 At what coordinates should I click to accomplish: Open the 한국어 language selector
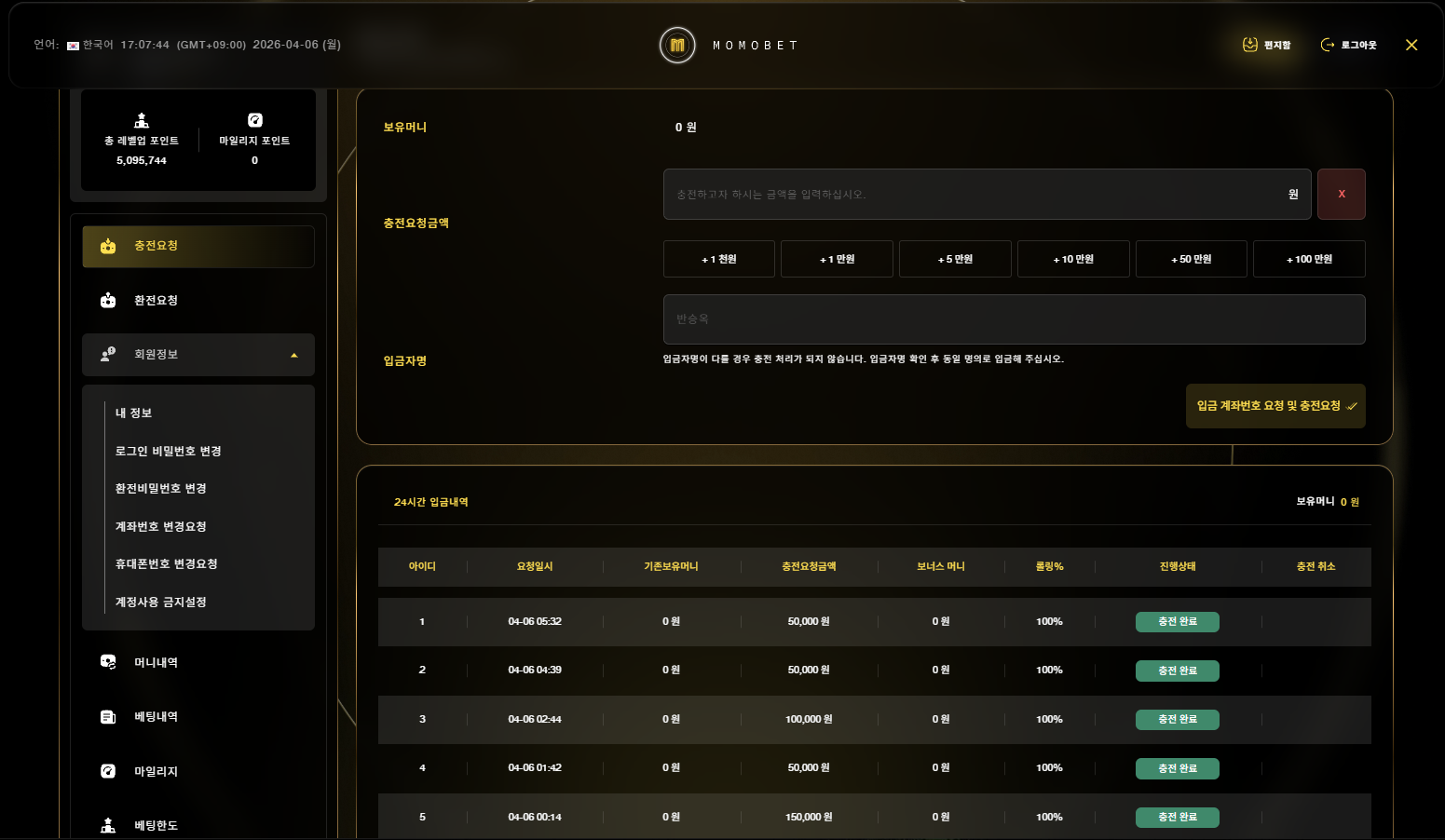click(90, 45)
